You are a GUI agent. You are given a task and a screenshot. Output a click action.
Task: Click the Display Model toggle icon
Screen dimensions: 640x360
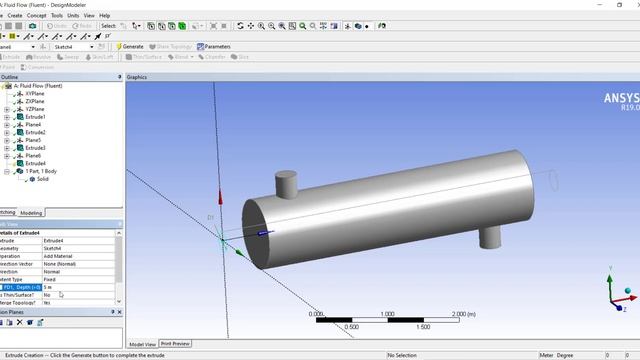coord(358,26)
